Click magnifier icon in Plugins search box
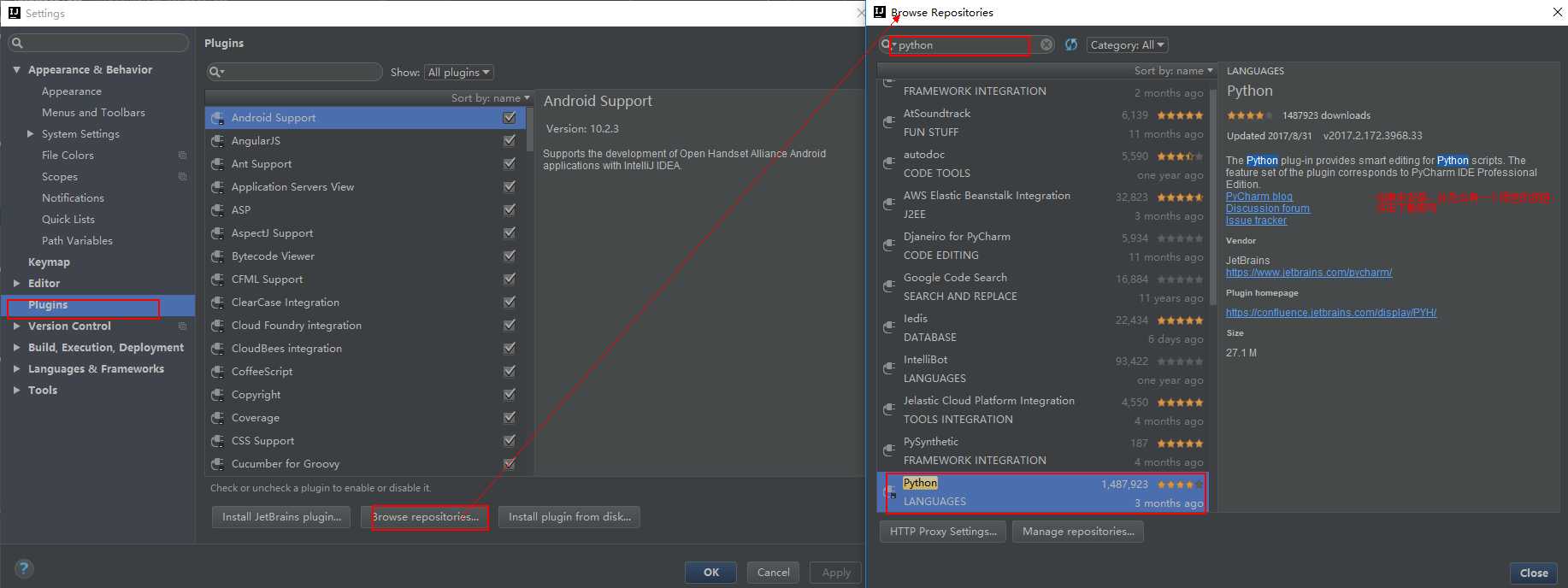Viewport: 1568px width, 588px height. pos(217,73)
